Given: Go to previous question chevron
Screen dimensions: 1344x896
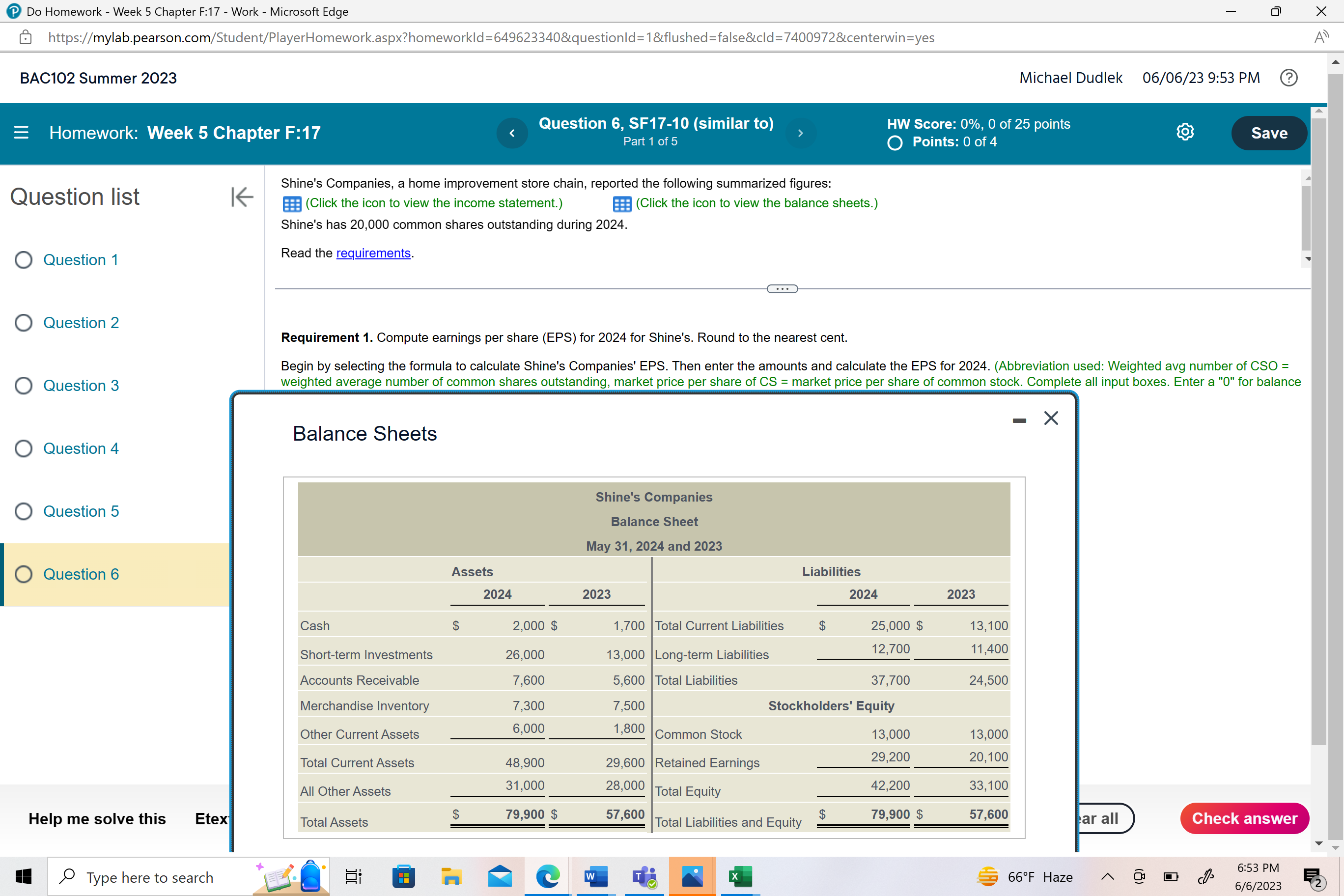Looking at the screenshot, I should pyautogui.click(x=511, y=133).
